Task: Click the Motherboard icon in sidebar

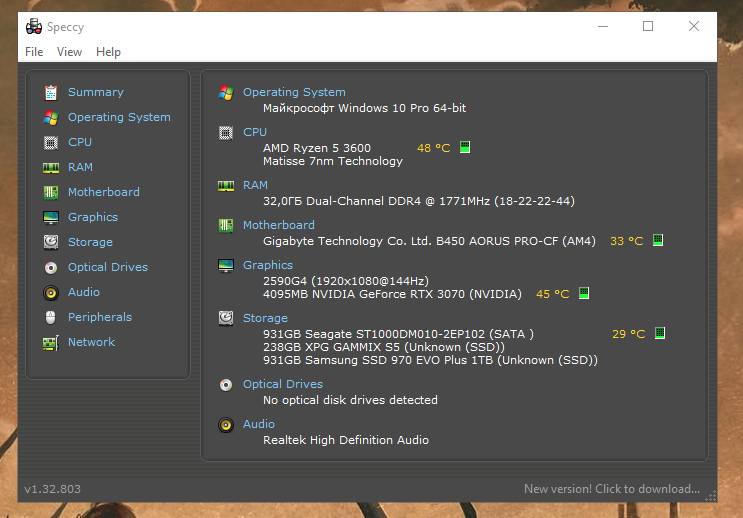Action: pos(51,192)
